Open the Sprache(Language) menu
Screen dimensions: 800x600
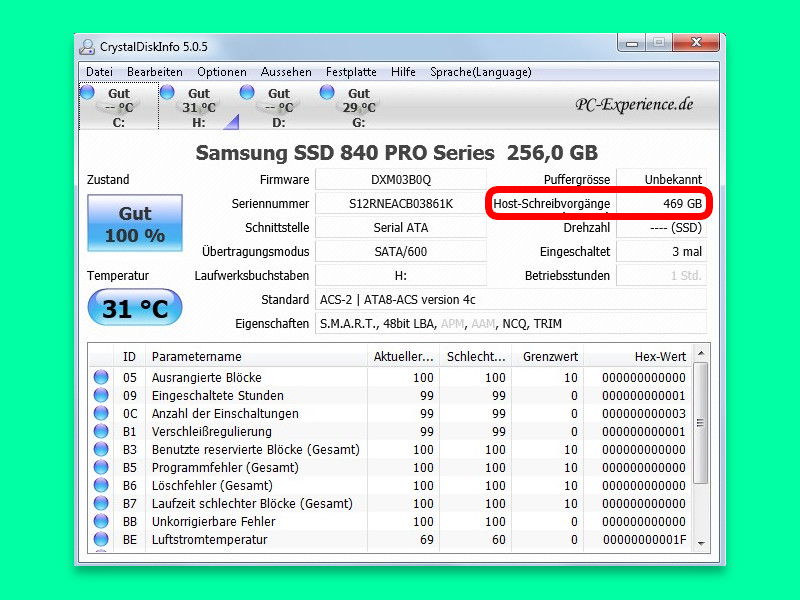481,72
